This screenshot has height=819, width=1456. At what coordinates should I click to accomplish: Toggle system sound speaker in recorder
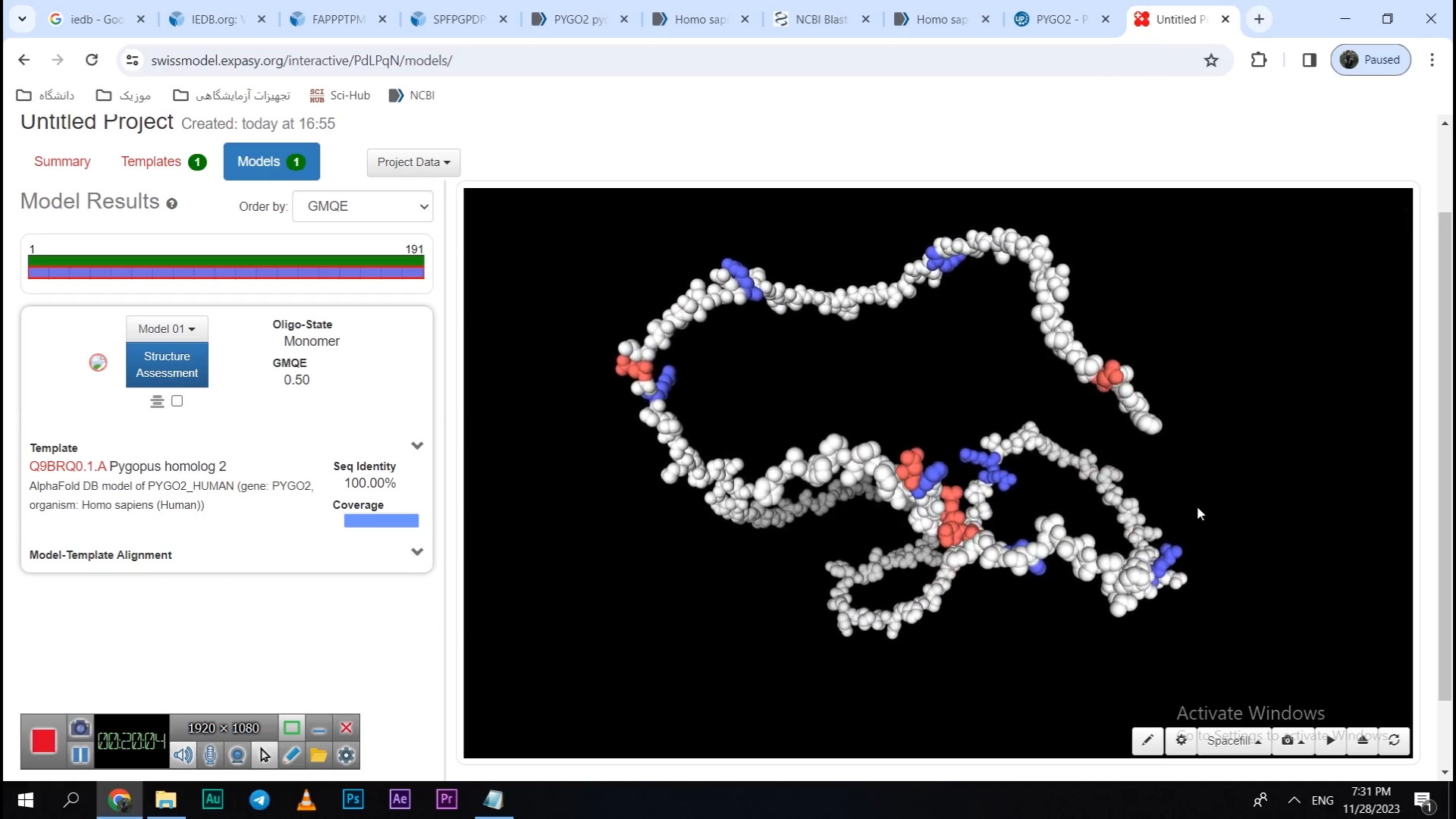coord(183,755)
